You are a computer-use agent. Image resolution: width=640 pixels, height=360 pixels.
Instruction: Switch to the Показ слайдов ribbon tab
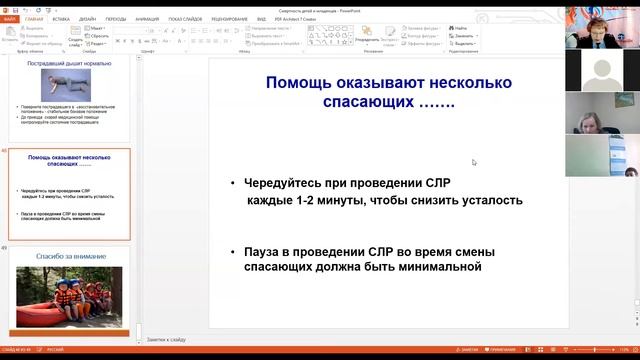(x=185, y=19)
